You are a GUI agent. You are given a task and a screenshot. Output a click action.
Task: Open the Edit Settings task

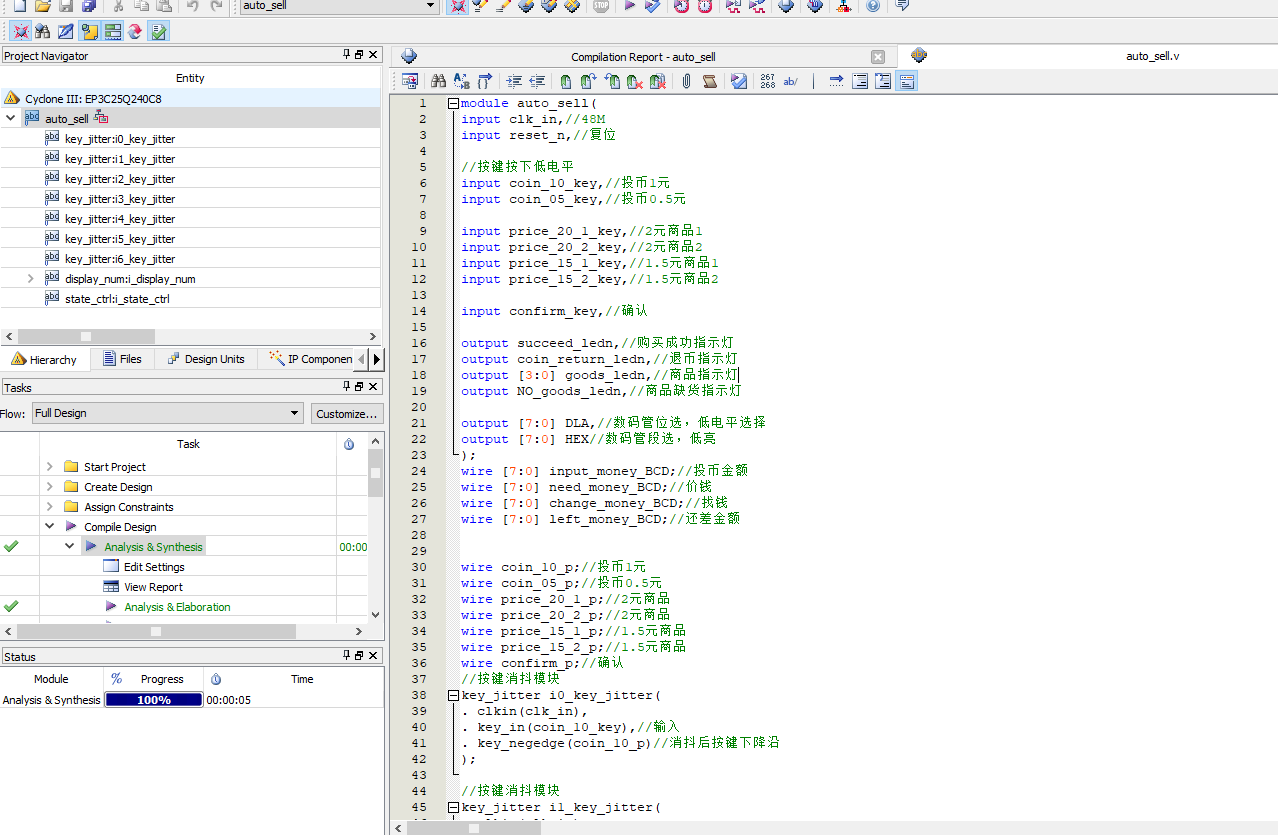[153, 567]
